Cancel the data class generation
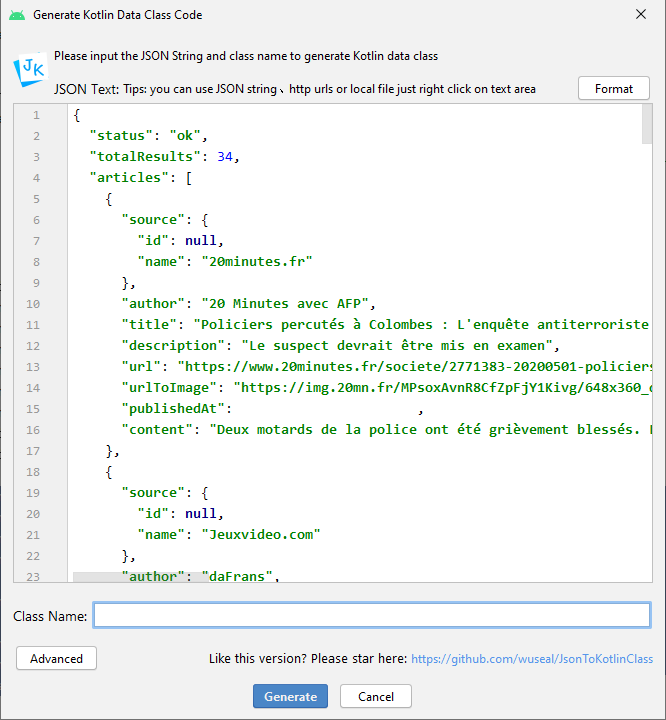This screenshot has height=720, width=666. click(x=375, y=696)
